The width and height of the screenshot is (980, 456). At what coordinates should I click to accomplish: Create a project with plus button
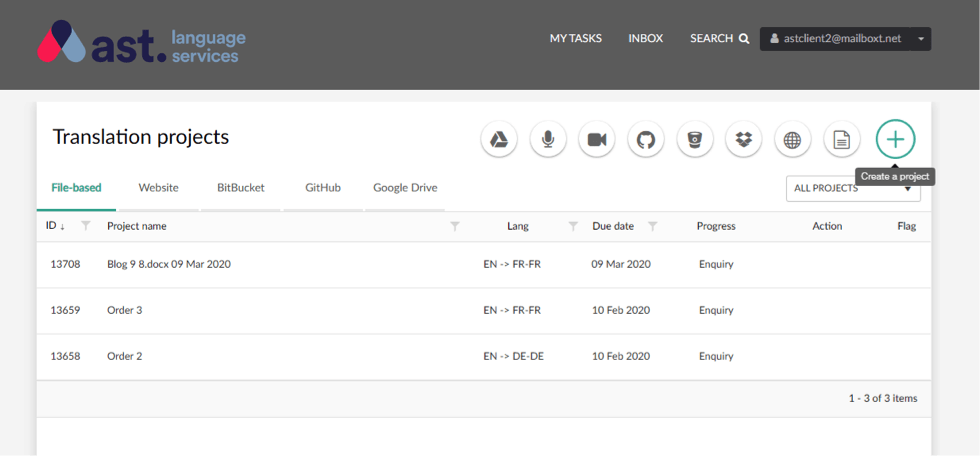pyautogui.click(x=895, y=139)
